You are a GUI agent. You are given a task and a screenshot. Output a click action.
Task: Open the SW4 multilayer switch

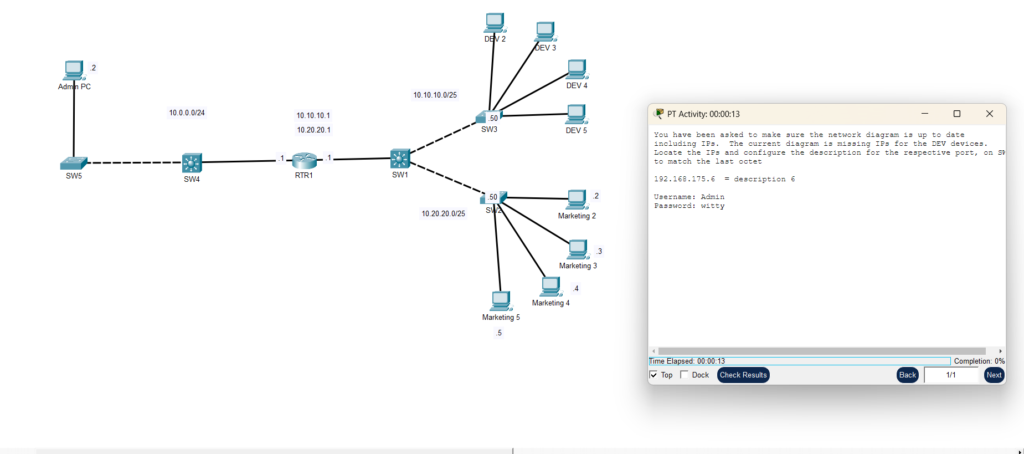point(192,162)
